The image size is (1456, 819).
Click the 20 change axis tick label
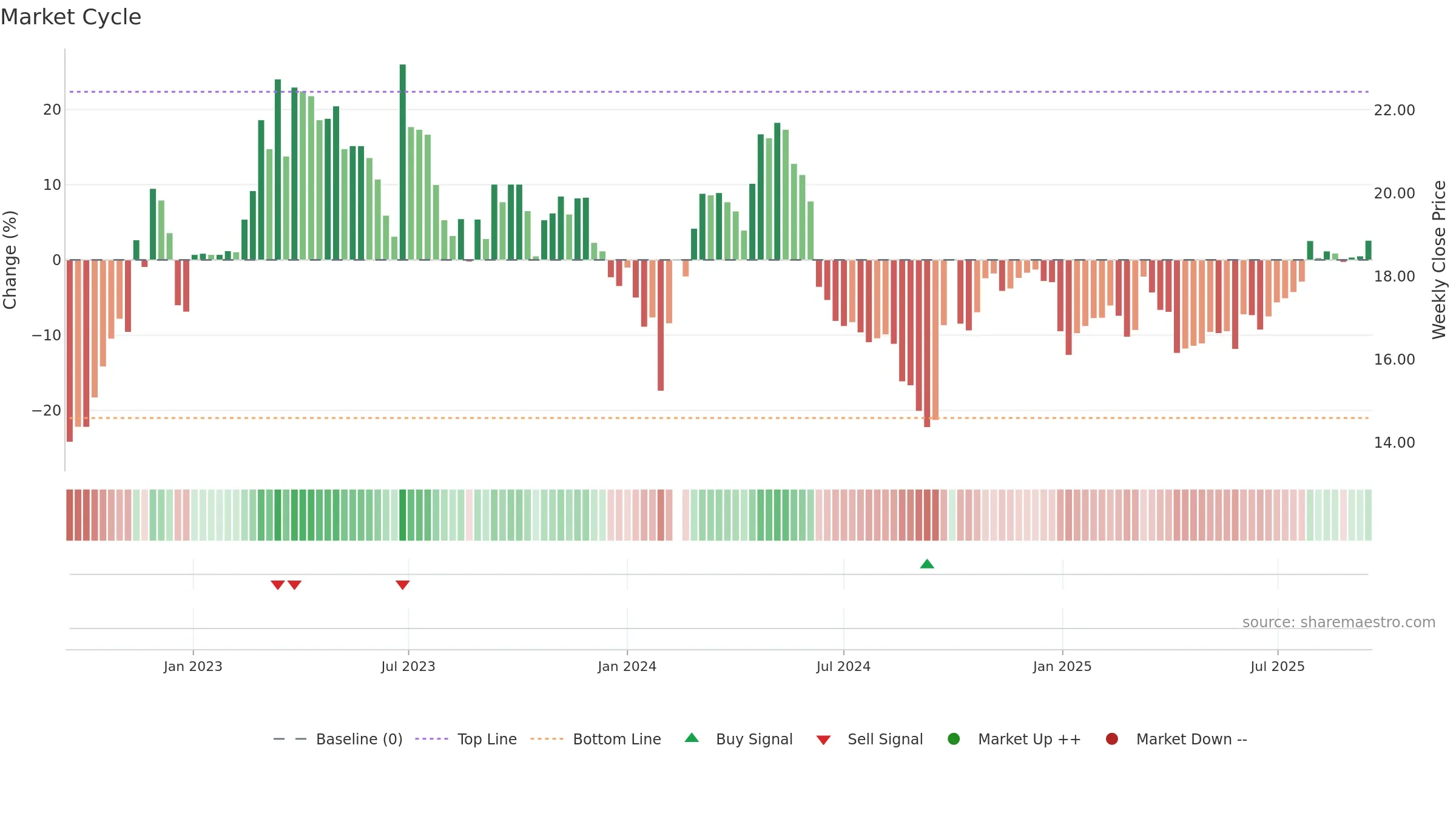(52, 110)
